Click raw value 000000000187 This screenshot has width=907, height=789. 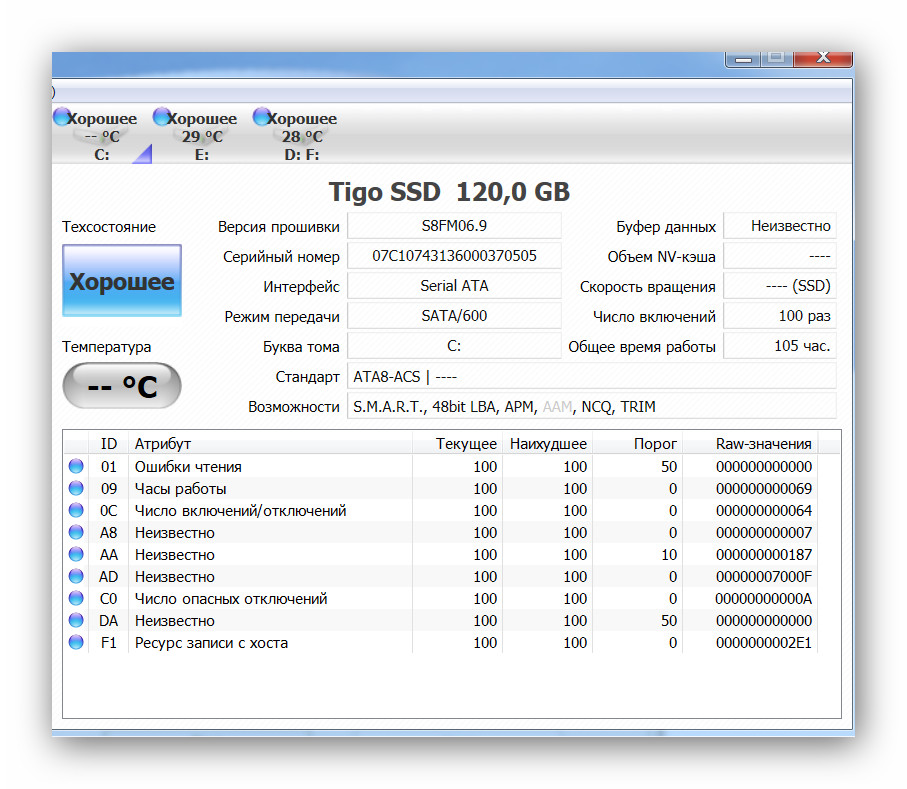[764, 555]
